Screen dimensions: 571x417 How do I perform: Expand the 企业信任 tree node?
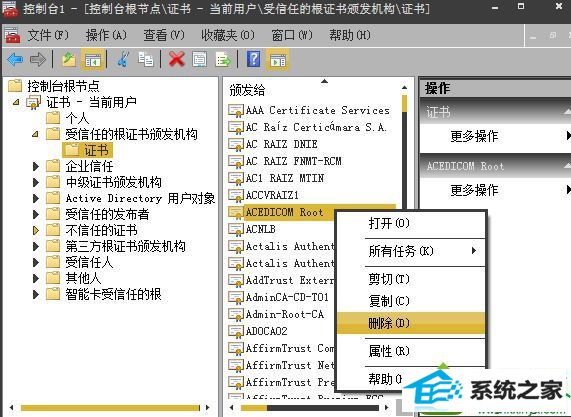pyautogui.click(x=36, y=166)
